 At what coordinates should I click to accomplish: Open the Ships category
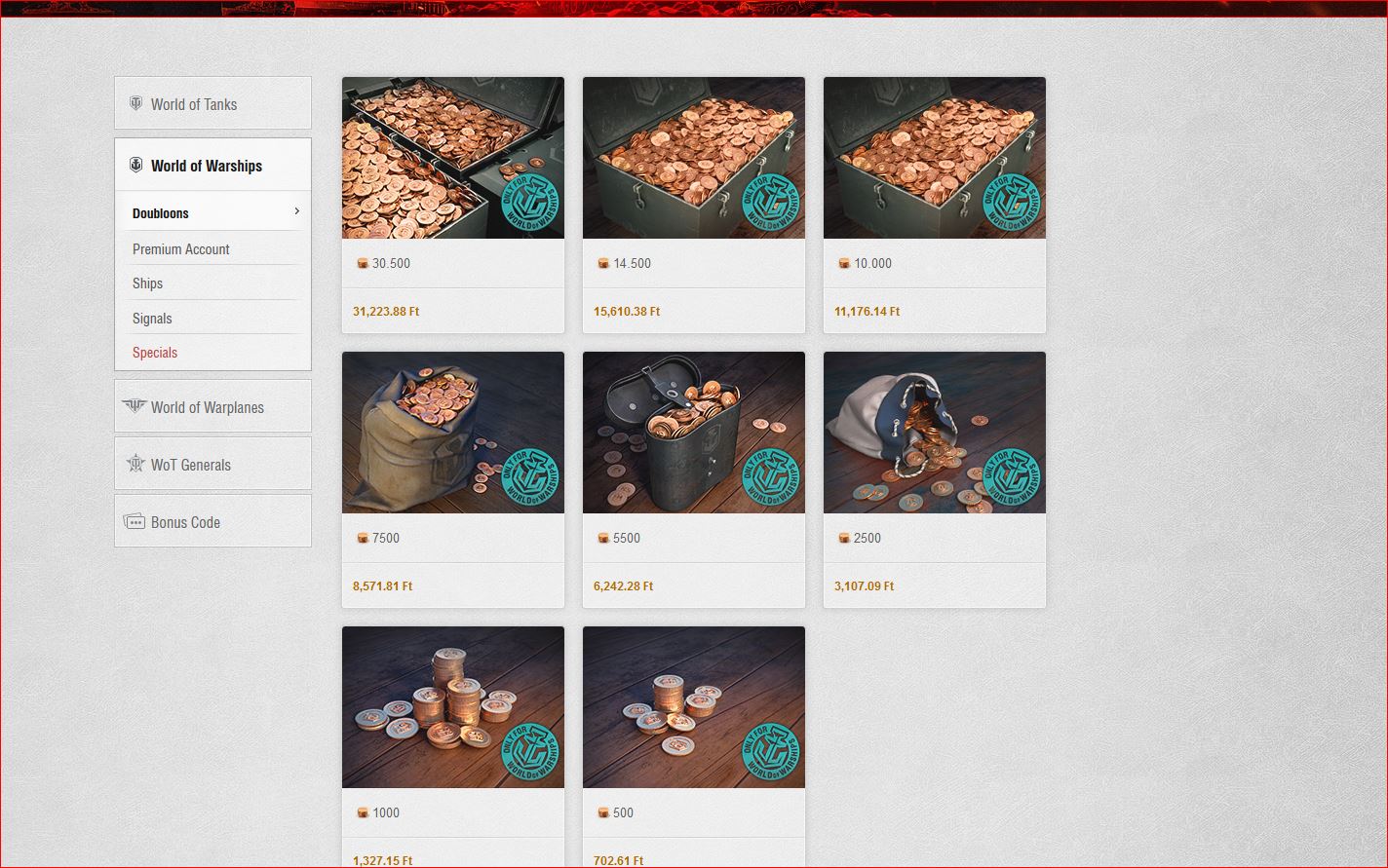(x=147, y=283)
